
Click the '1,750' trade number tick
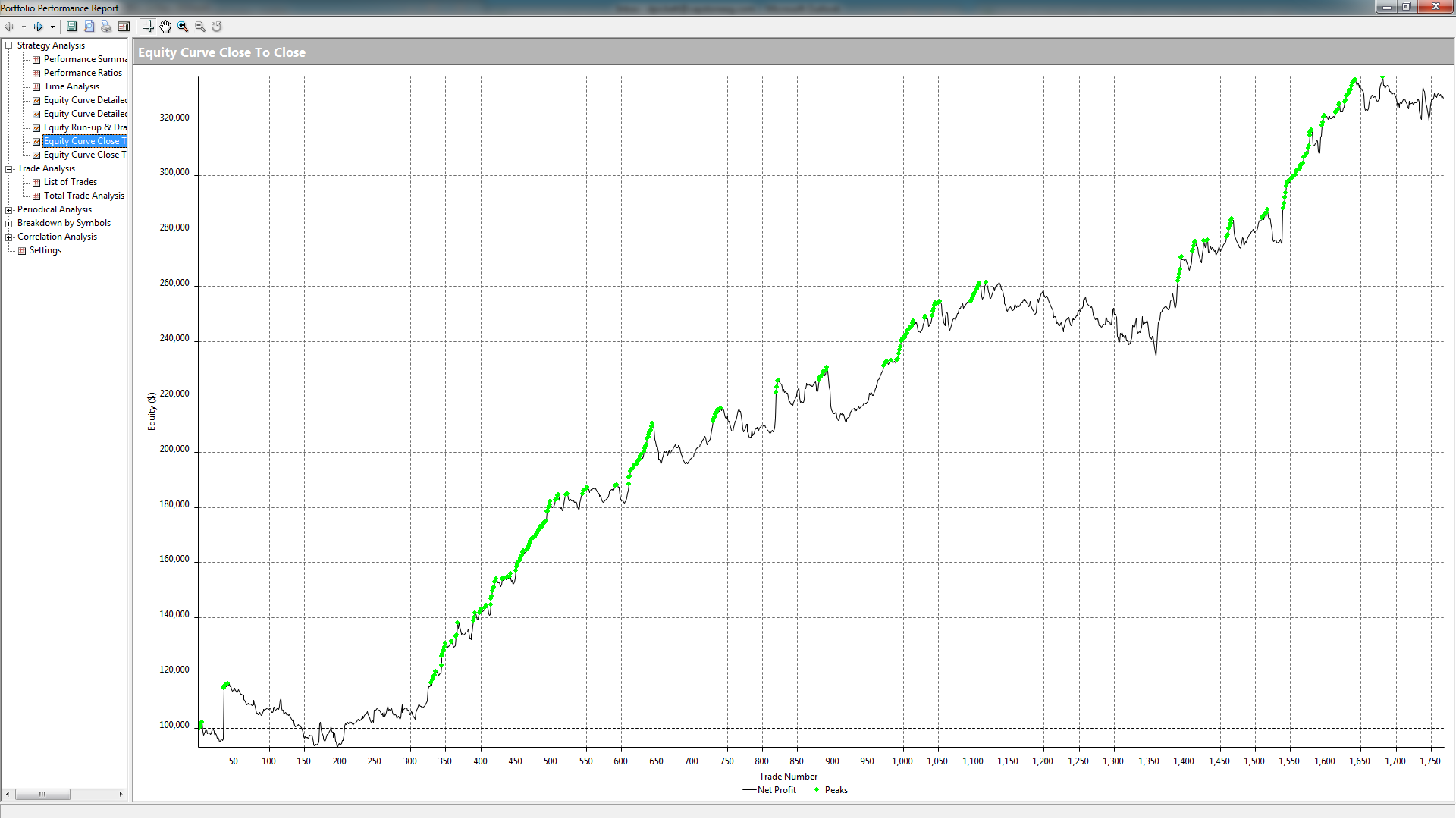(1429, 761)
